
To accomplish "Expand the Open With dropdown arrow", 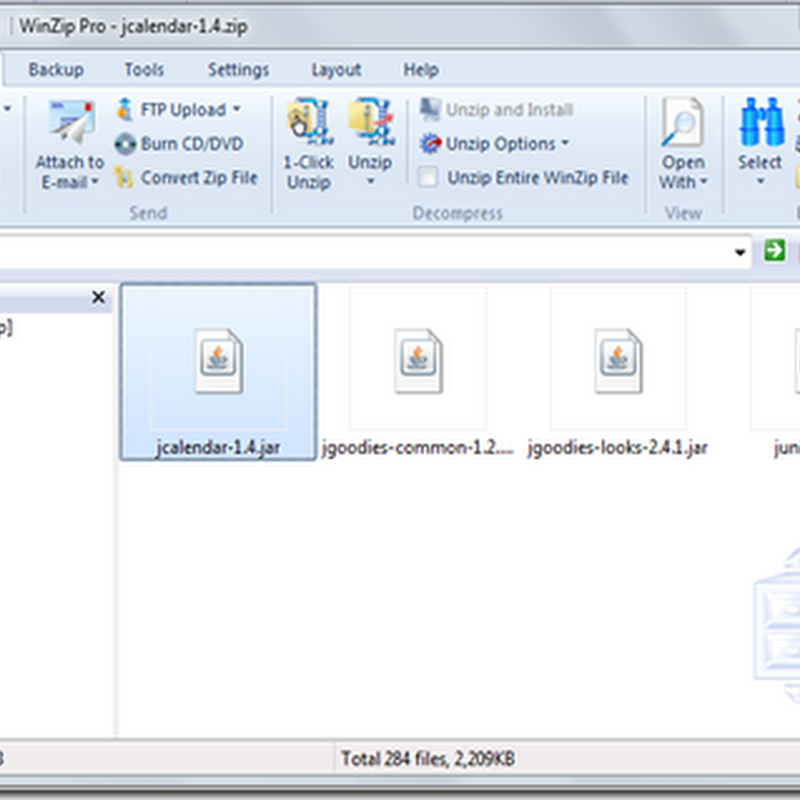I will coord(704,181).
